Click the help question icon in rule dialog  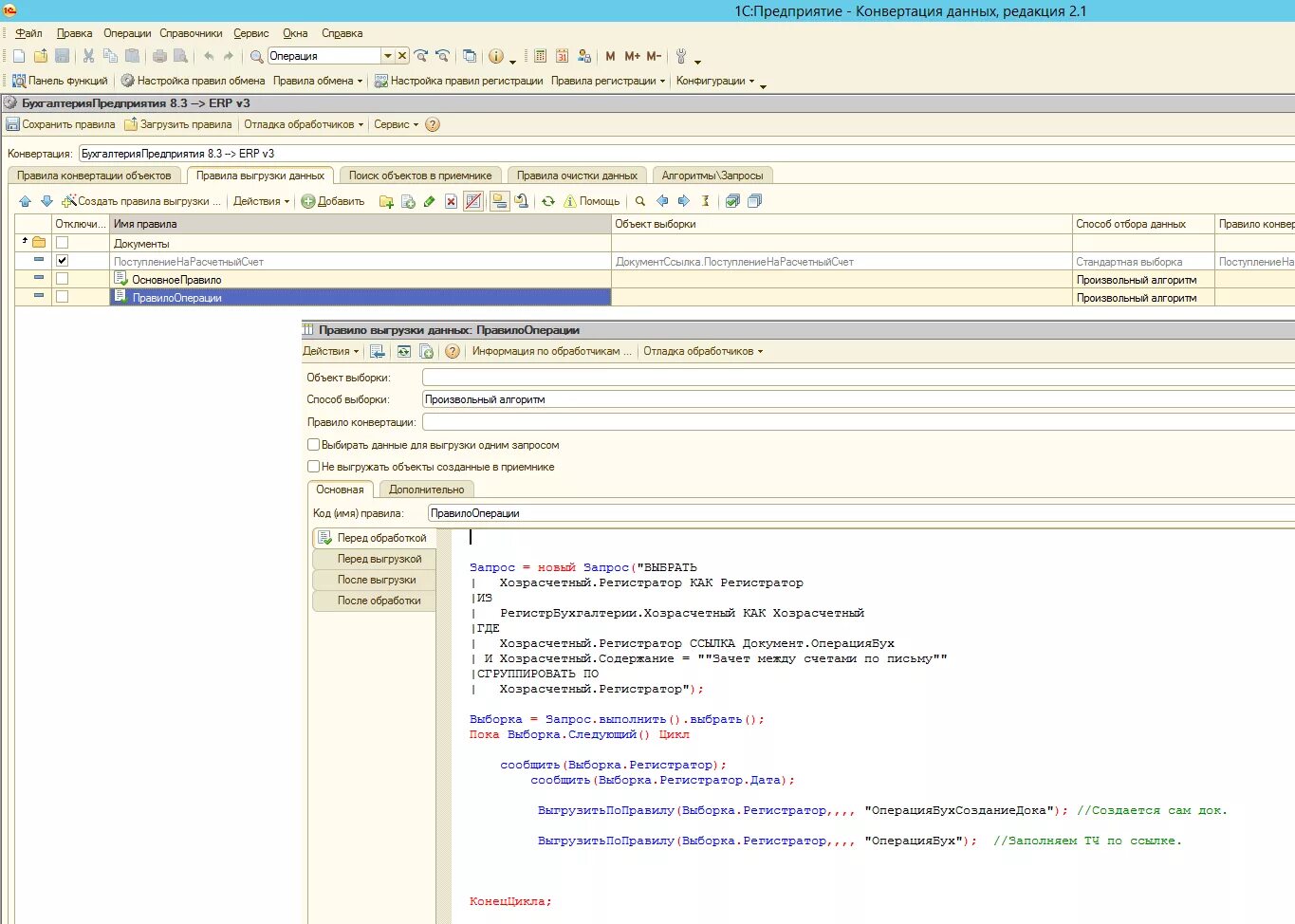[453, 351]
